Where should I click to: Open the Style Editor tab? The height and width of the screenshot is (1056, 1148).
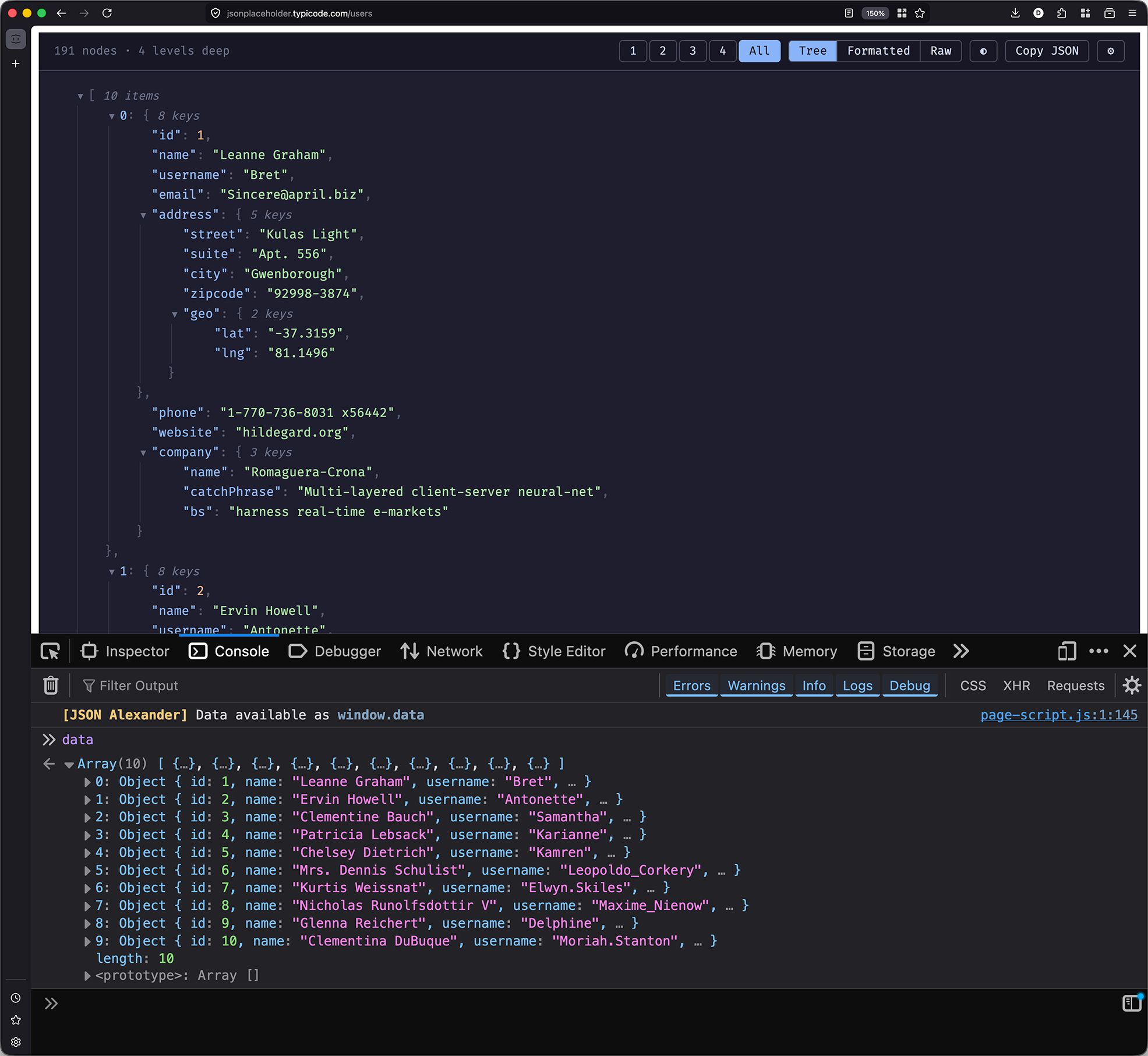pos(554,651)
